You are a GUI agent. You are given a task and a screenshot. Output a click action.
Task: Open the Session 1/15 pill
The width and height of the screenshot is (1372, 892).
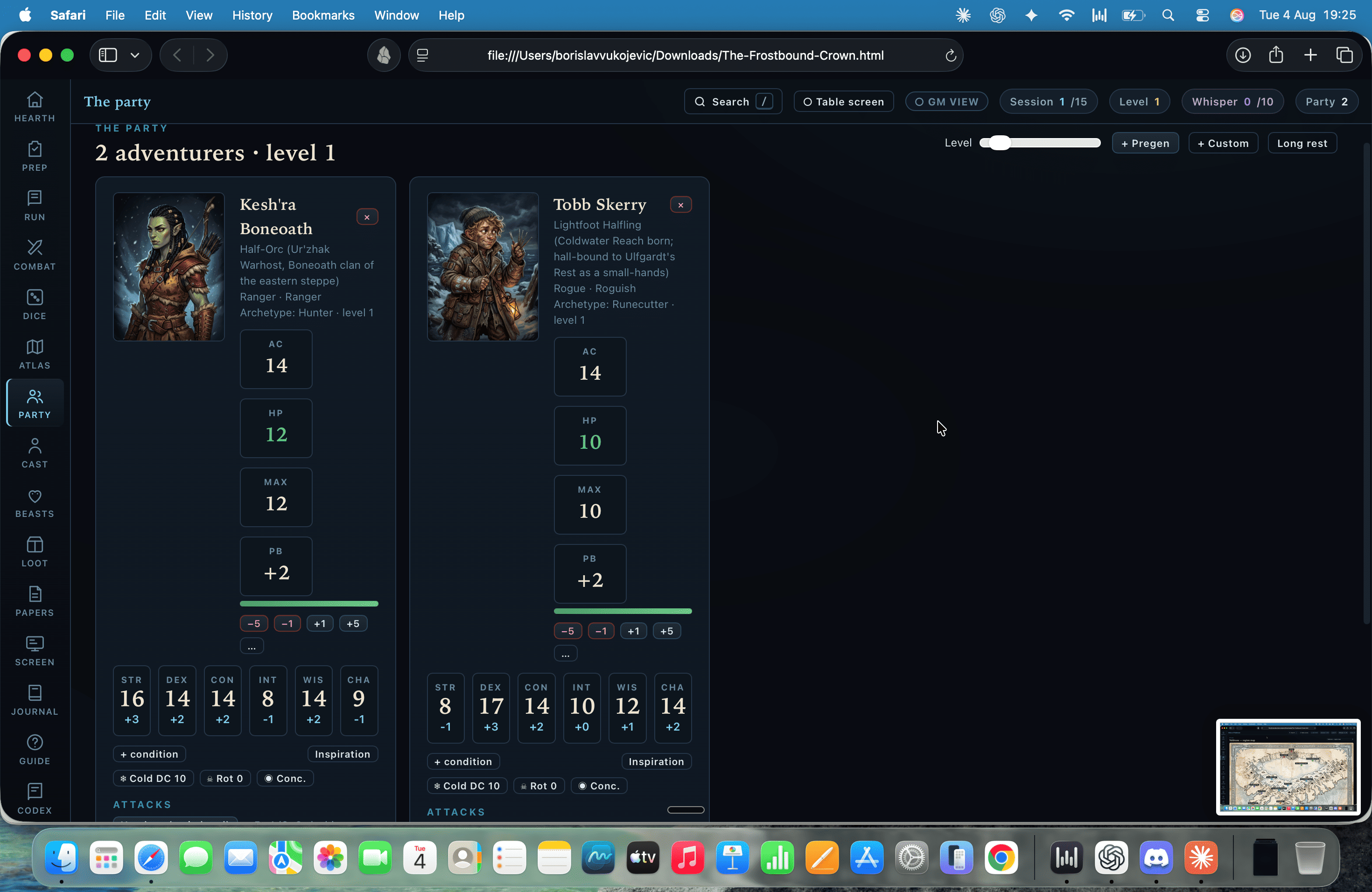(1049, 102)
